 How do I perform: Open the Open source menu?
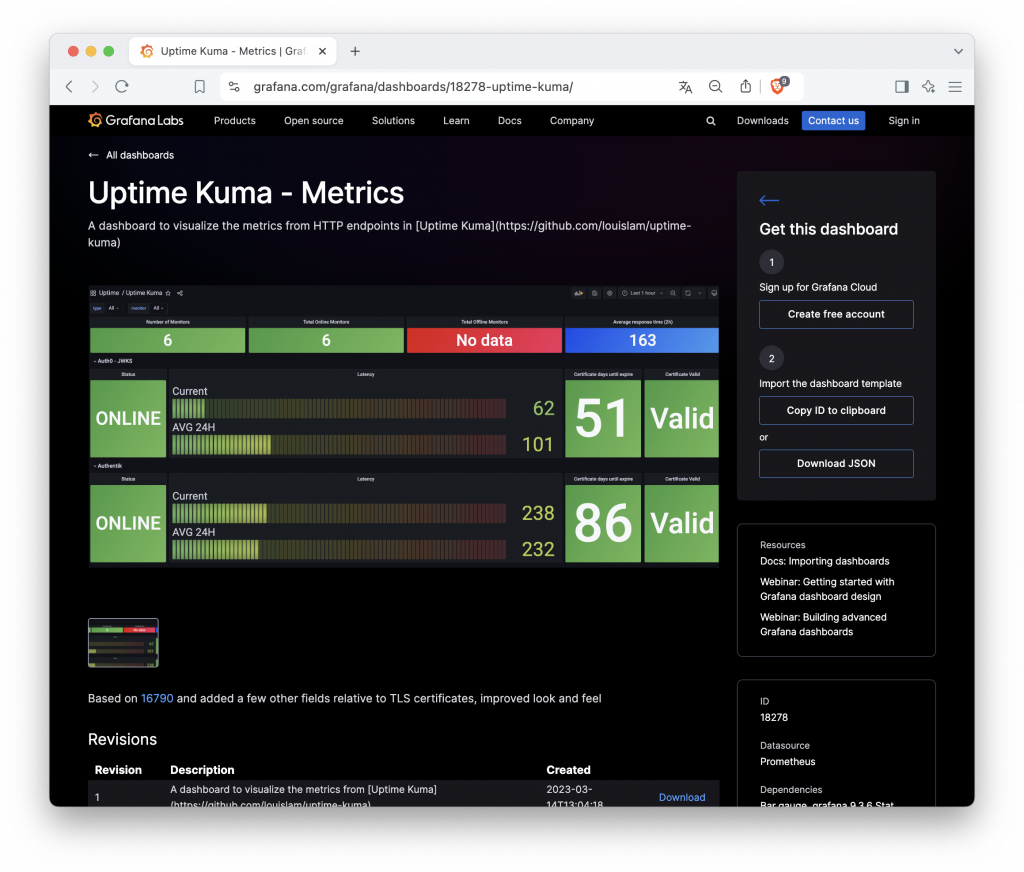pos(313,121)
